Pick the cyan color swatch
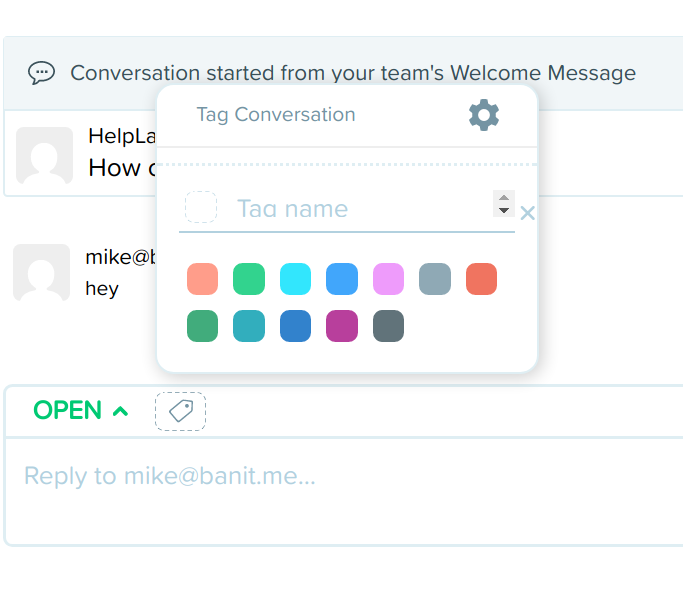Image resolution: width=683 pixels, height=591 pixels. click(x=295, y=279)
